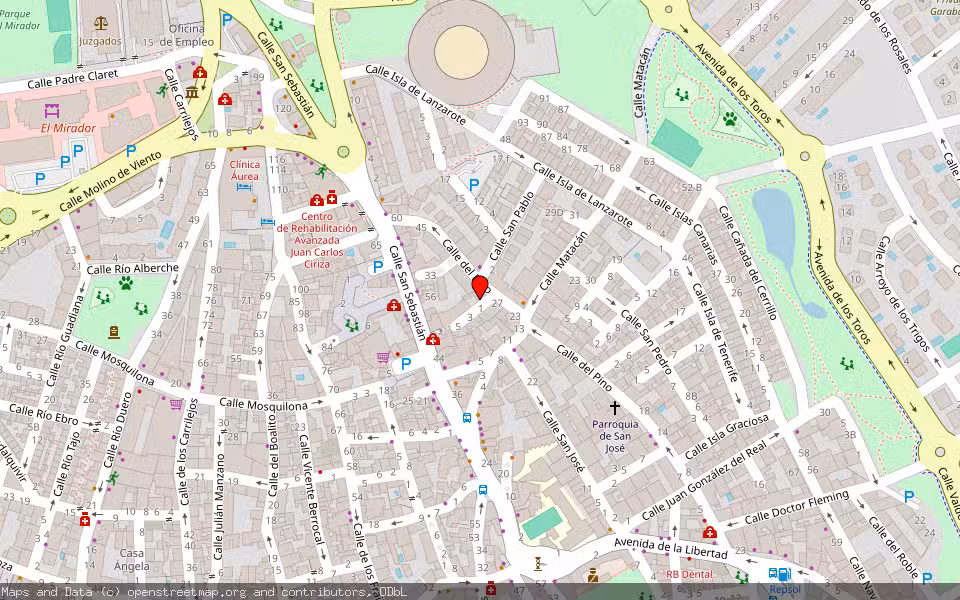Click the parking icon on Calle Isla de Lanzarote
The image size is (960, 600).
coord(474,185)
